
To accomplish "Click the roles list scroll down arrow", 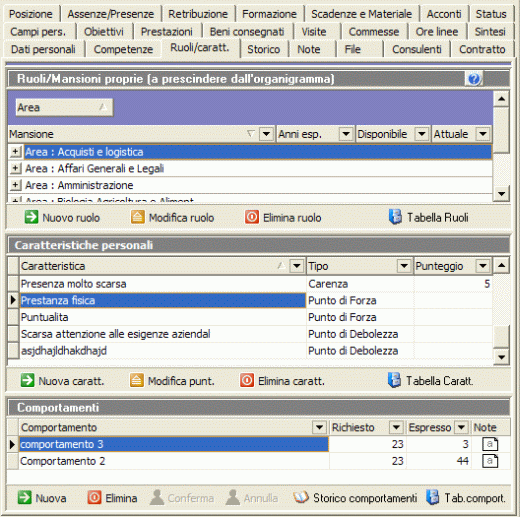I will [501, 193].
